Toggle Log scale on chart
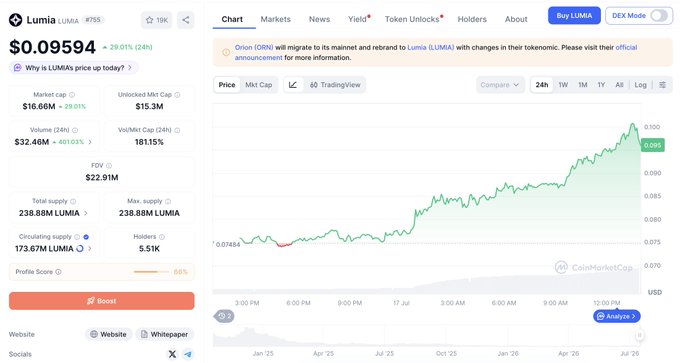 tap(640, 85)
